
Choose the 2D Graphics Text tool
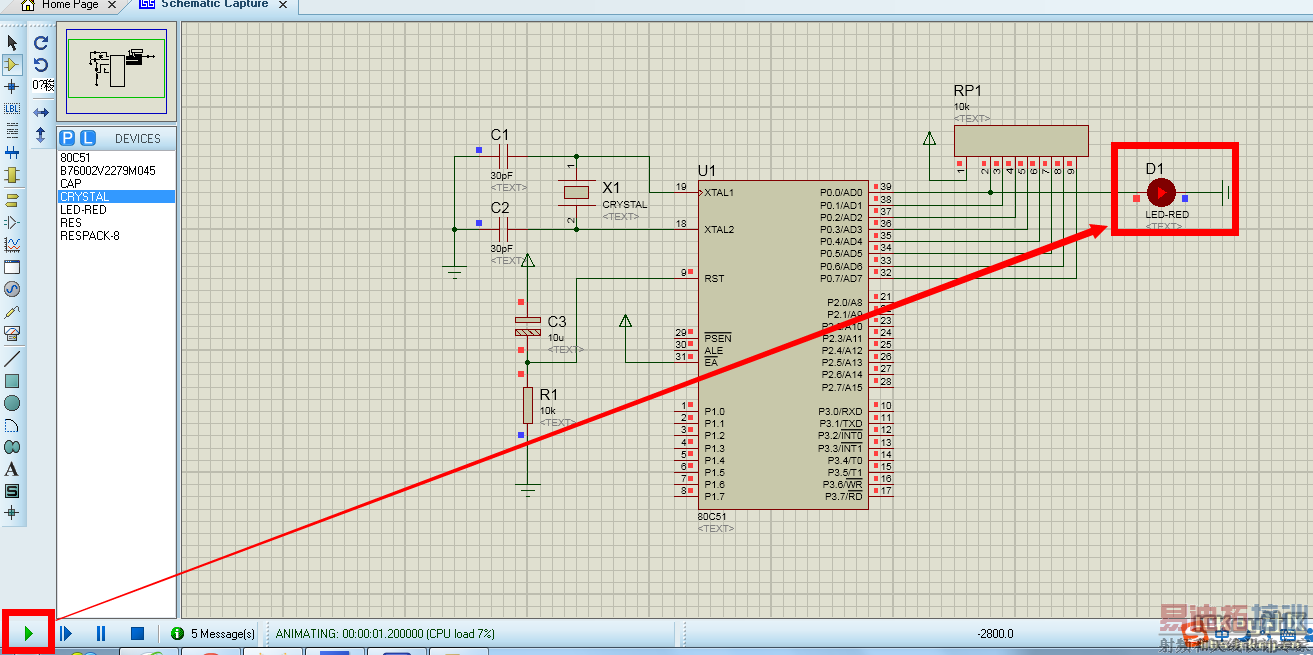coord(12,469)
